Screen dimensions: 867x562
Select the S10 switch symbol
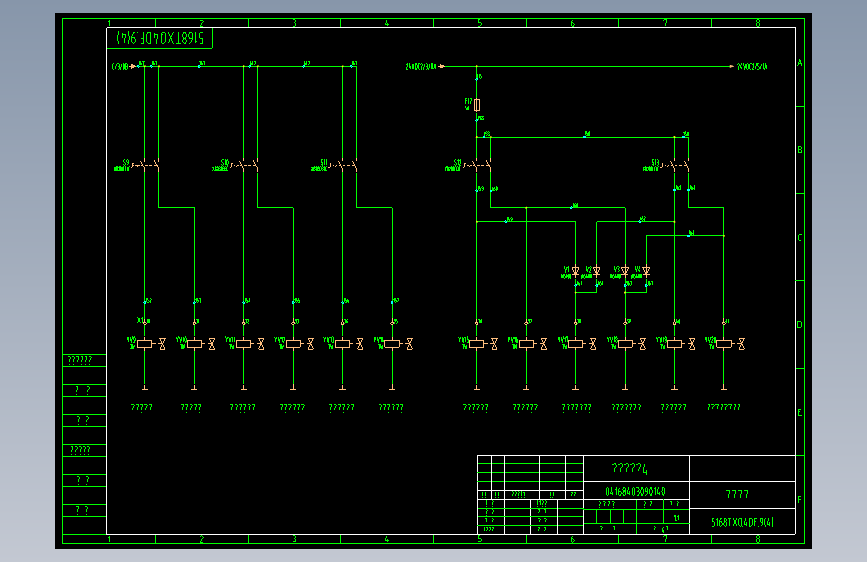pyautogui.click(x=244, y=165)
